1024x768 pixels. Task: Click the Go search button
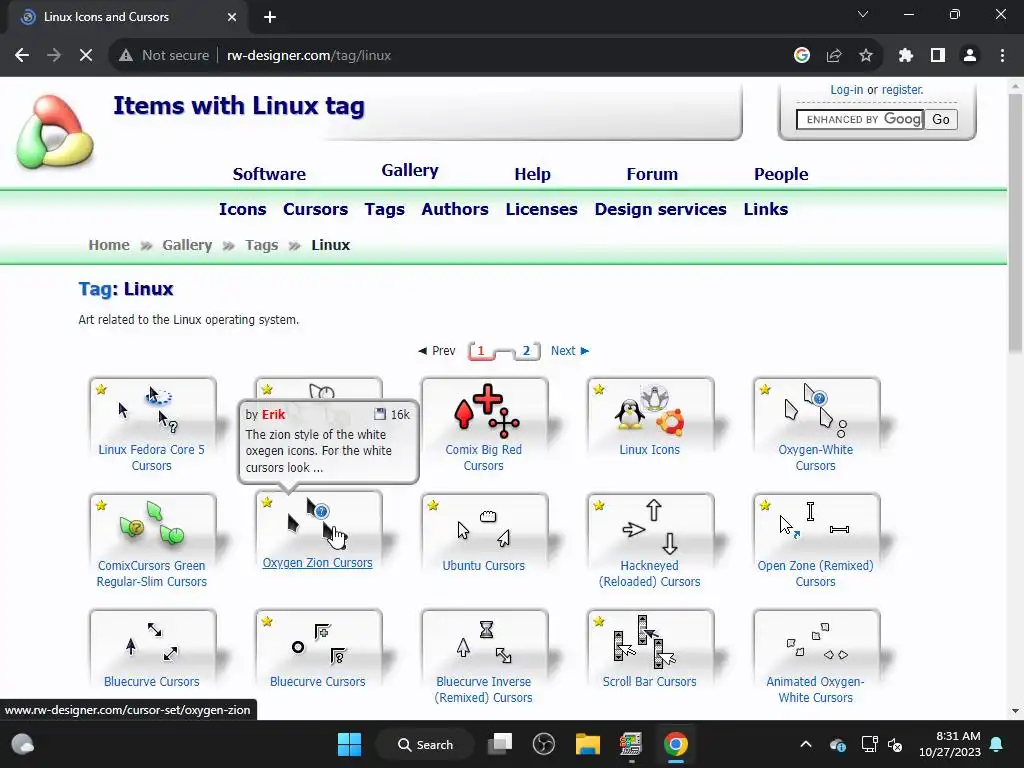click(x=941, y=120)
